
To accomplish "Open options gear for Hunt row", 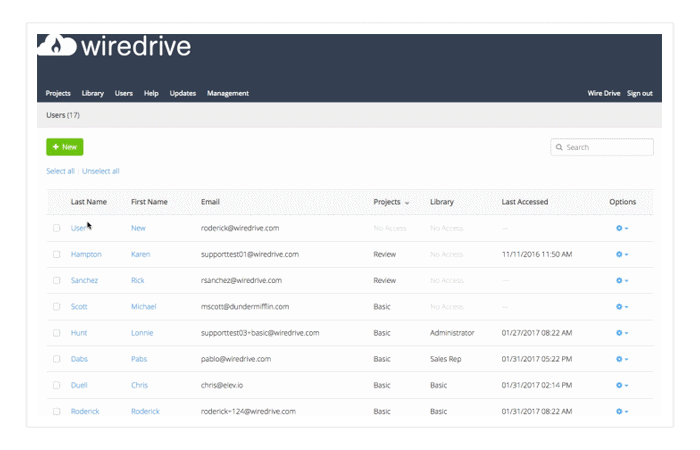I will pyautogui.click(x=622, y=333).
